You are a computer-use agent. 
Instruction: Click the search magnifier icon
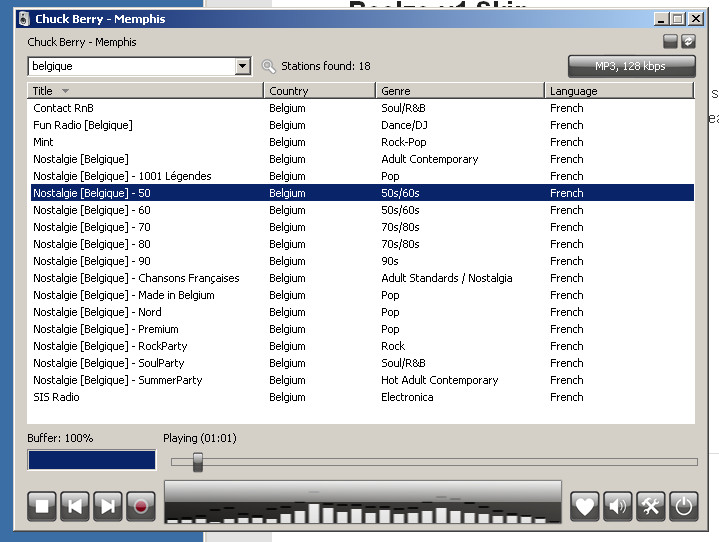[x=268, y=66]
